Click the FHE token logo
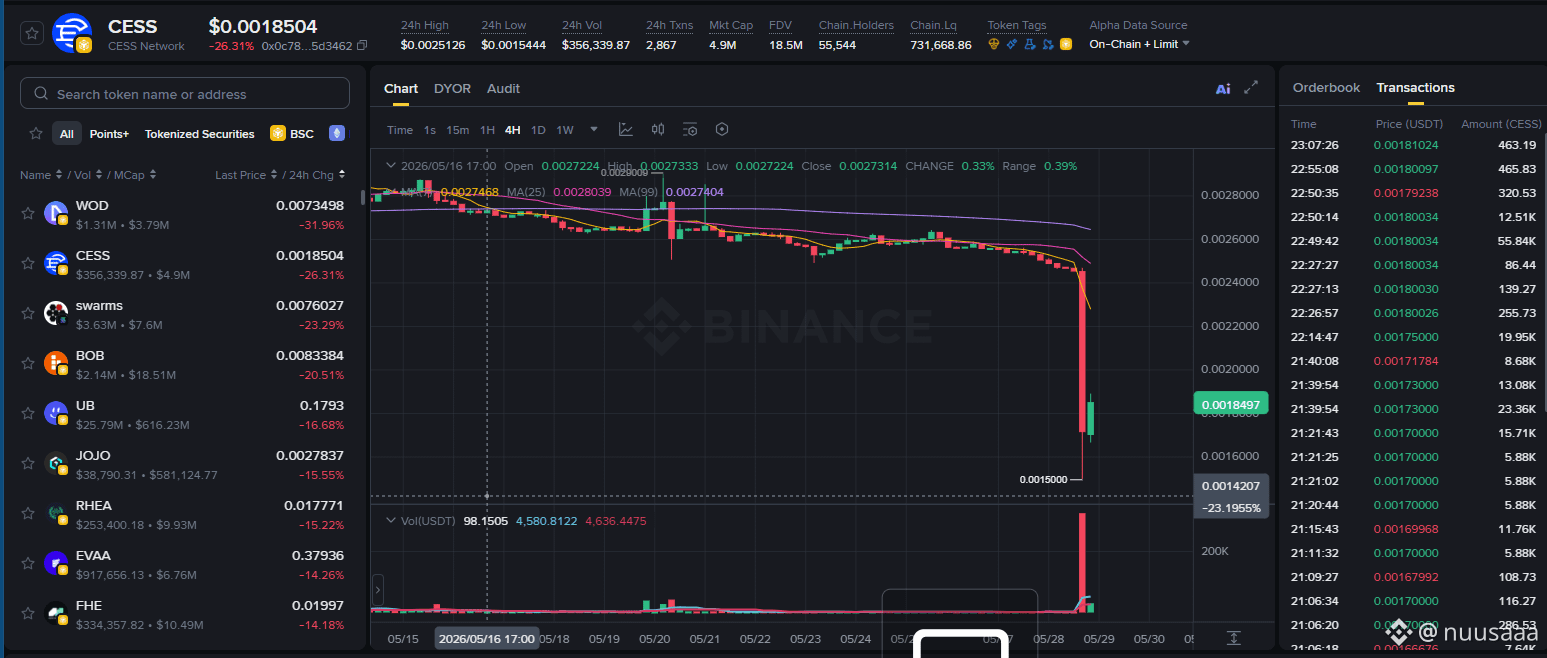Viewport: 1547px width, 658px height. coord(56,613)
